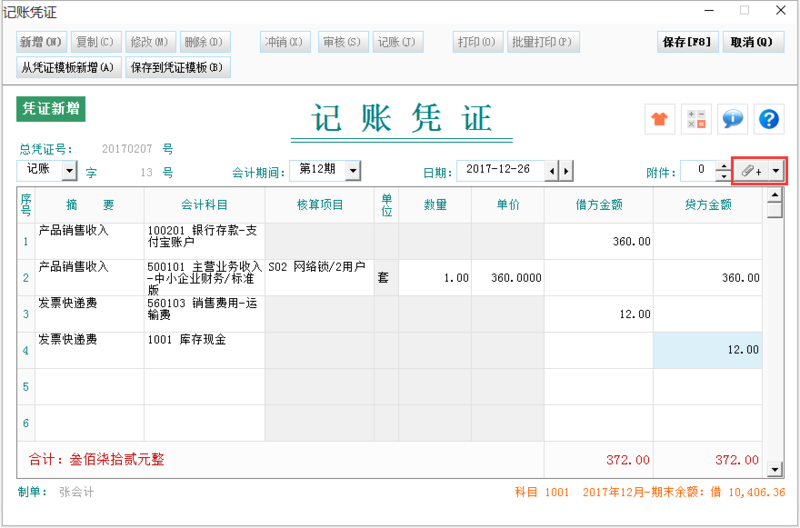Click row number 6 in the table

pyautogui.click(x=26, y=423)
